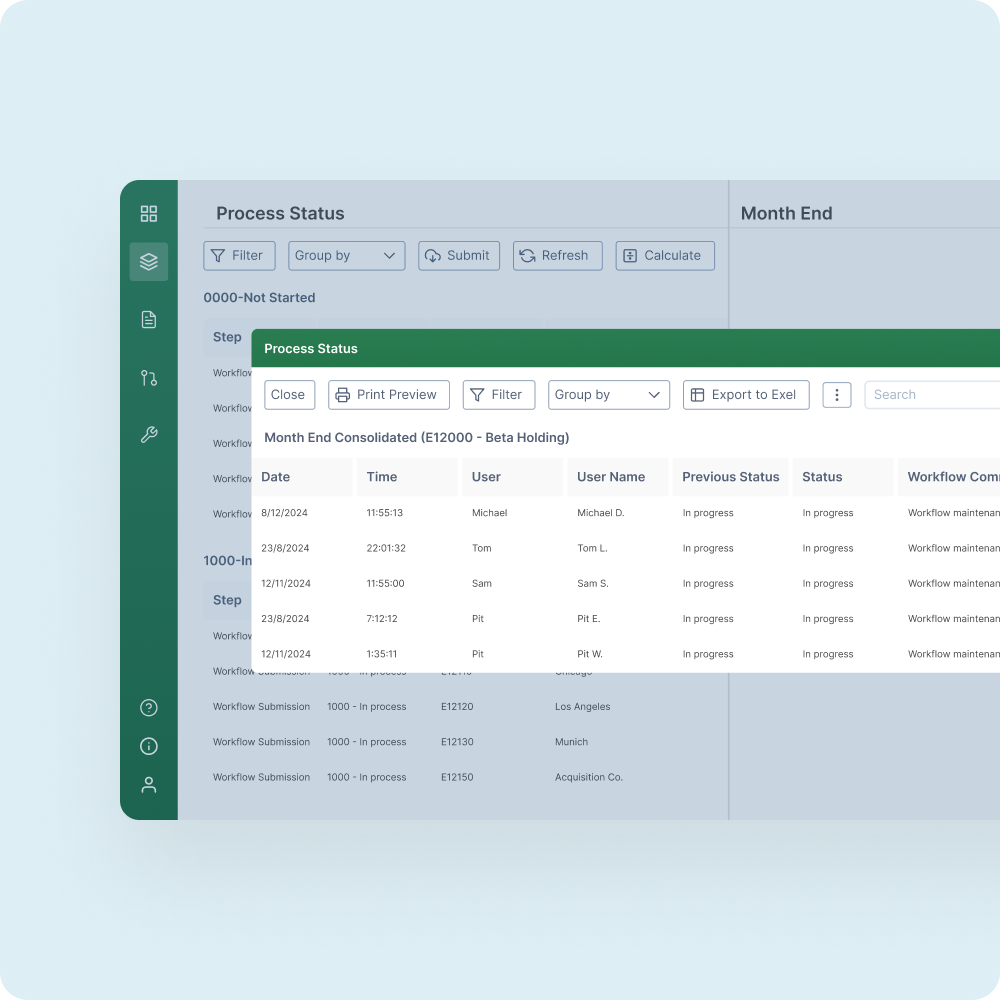Open the dashboard grid icon in the sidebar
Image resolution: width=1000 pixels, height=1000 pixels.
[x=148, y=213]
